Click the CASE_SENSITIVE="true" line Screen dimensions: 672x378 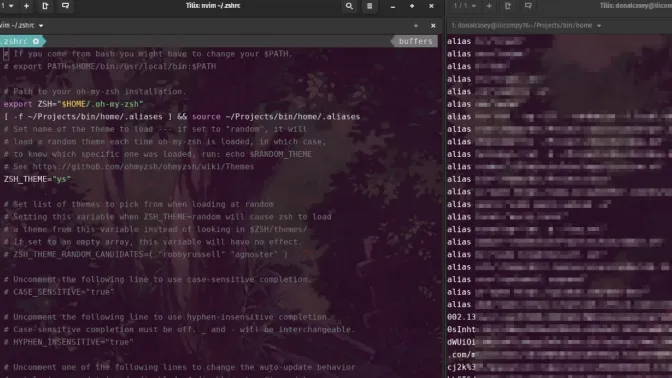[59, 292]
